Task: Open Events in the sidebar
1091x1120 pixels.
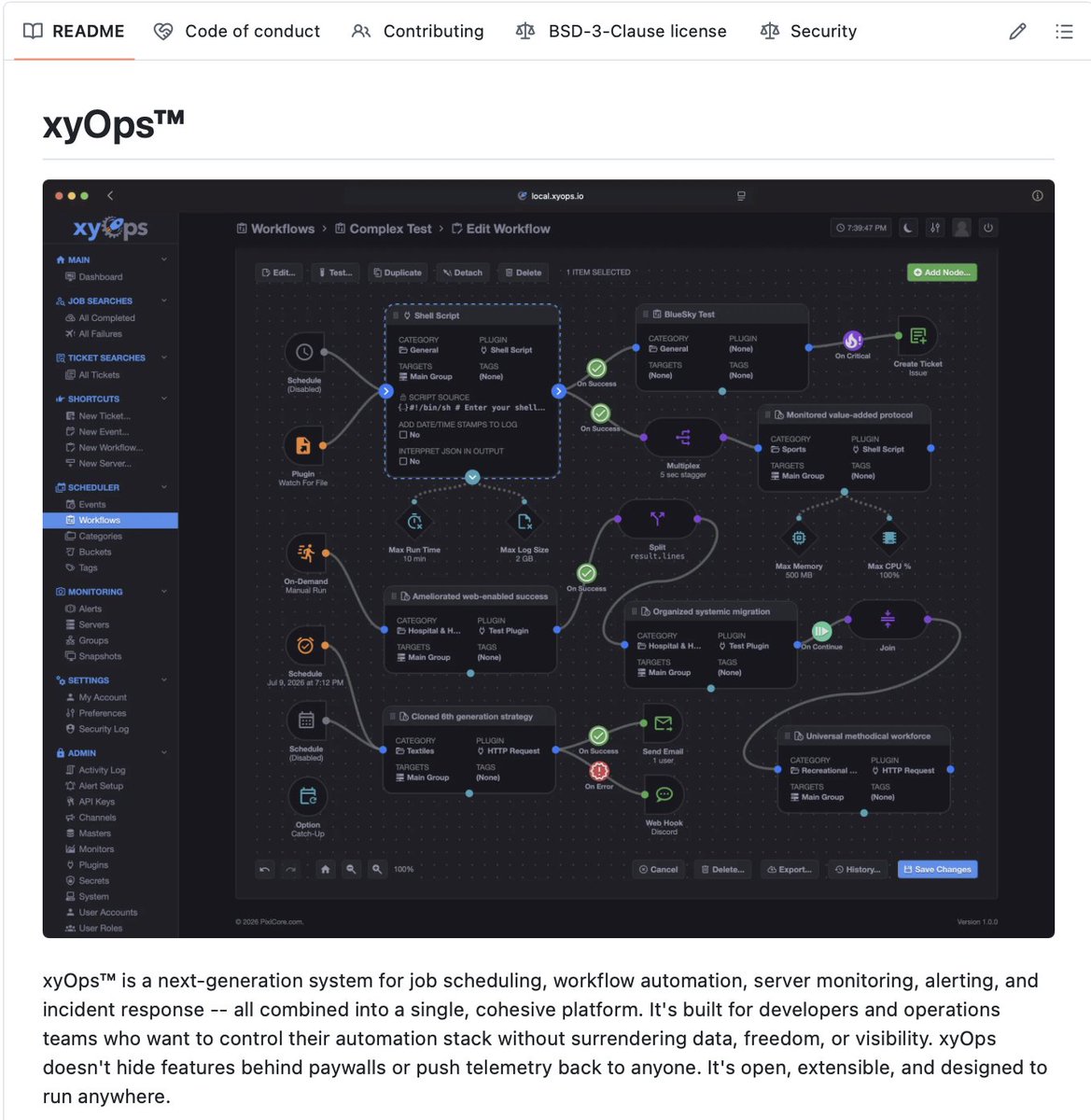Action: tap(86, 505)
